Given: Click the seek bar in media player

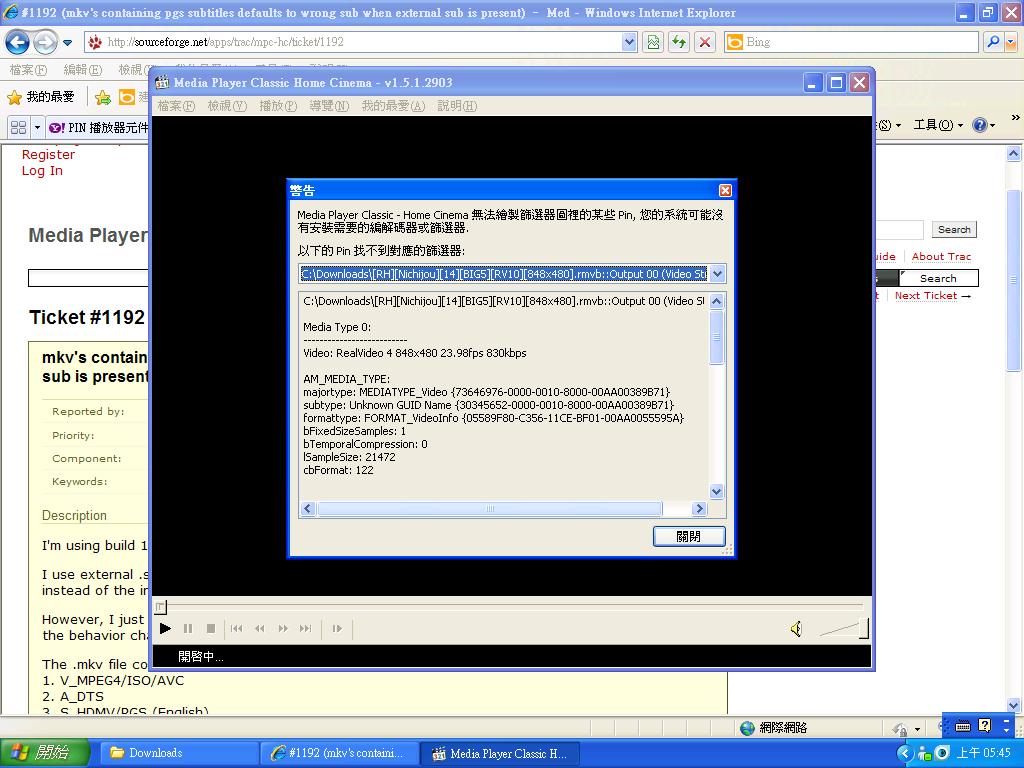Looking at the screenshot, I should coord(510,606).
